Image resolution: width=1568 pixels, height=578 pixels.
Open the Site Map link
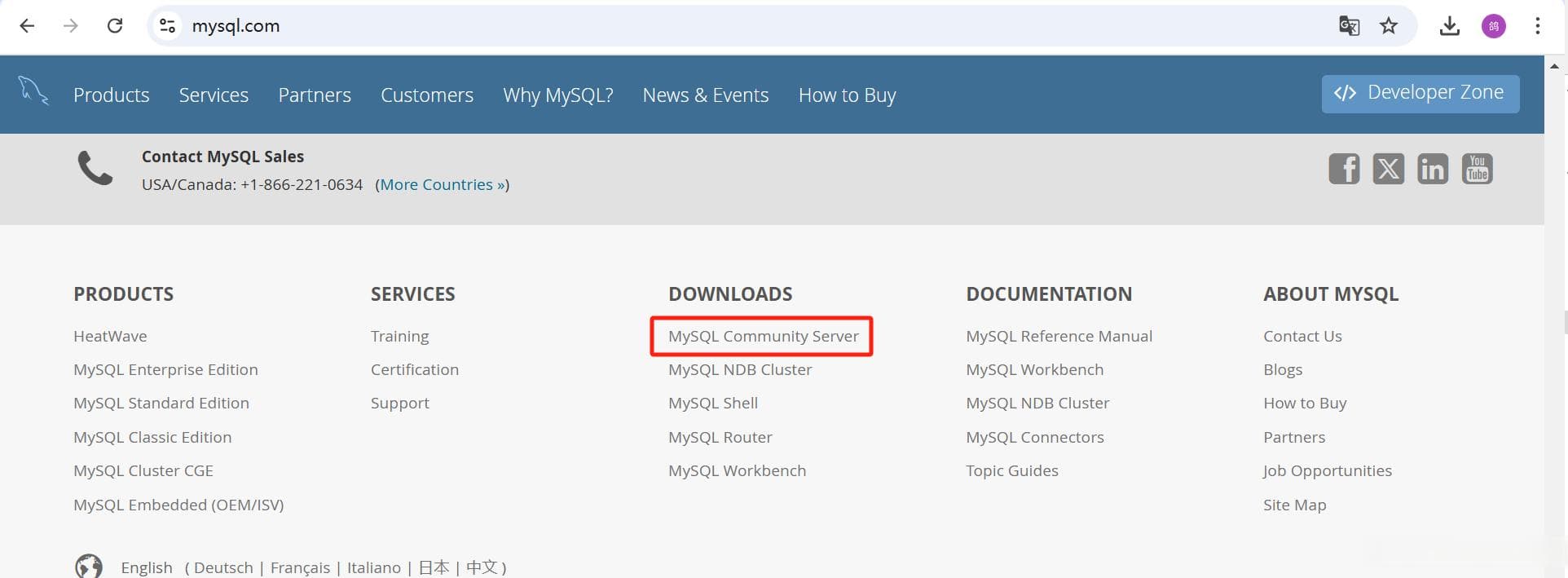click(1295, 505)
